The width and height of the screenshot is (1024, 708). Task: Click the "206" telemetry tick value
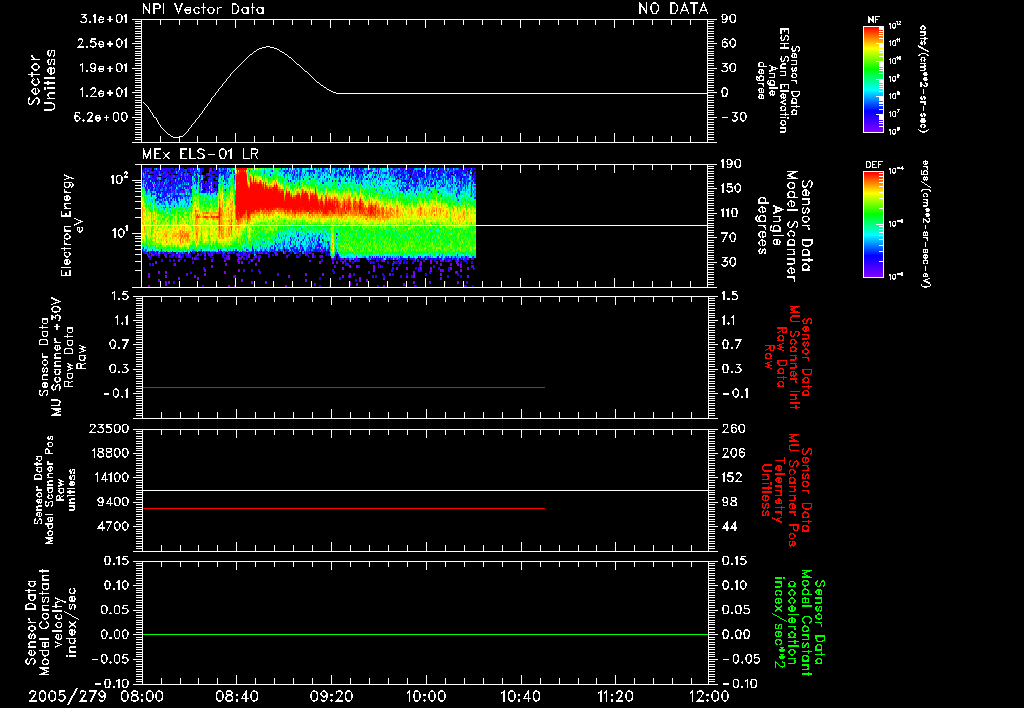coord(733,453)
